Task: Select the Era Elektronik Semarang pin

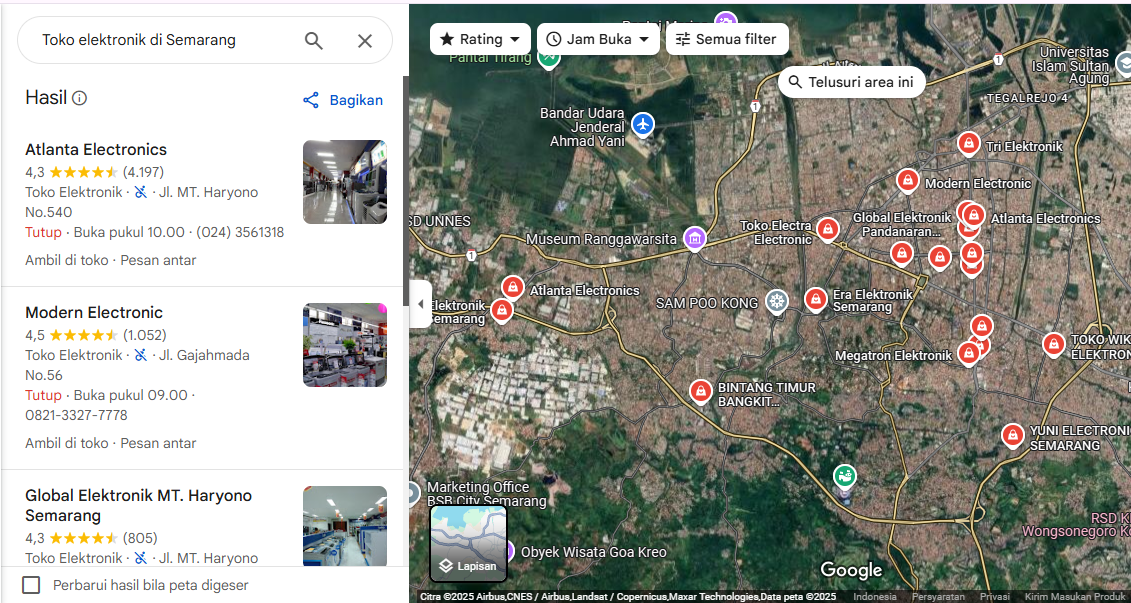Action: tap(816, 299)
